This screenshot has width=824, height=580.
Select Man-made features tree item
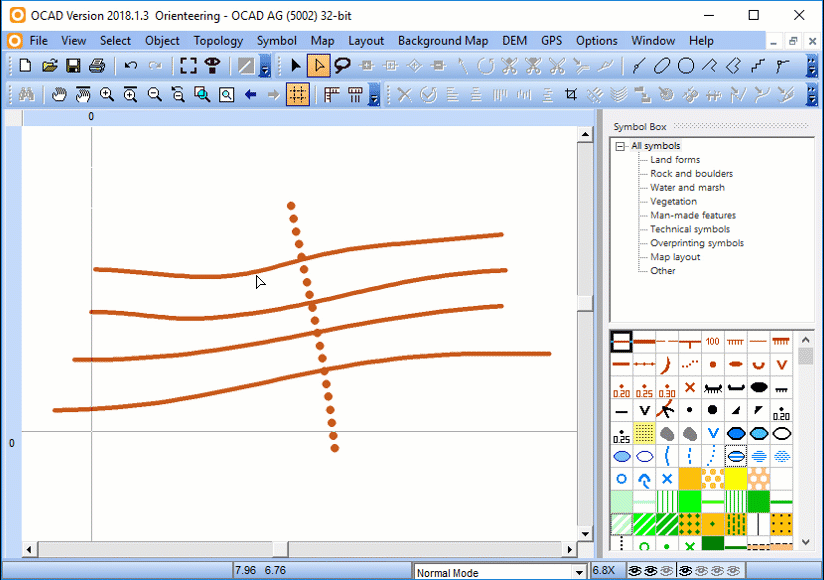693,215
